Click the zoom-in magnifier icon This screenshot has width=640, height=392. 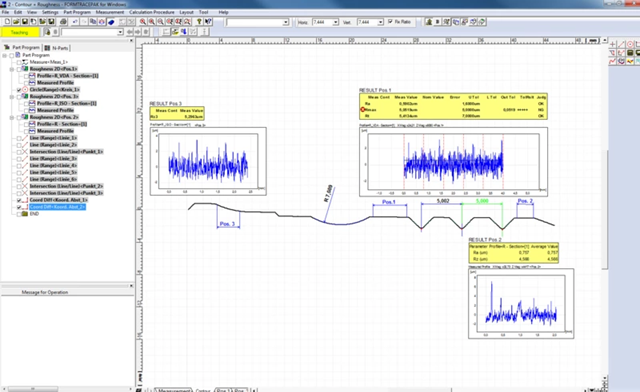pos(143,22)
